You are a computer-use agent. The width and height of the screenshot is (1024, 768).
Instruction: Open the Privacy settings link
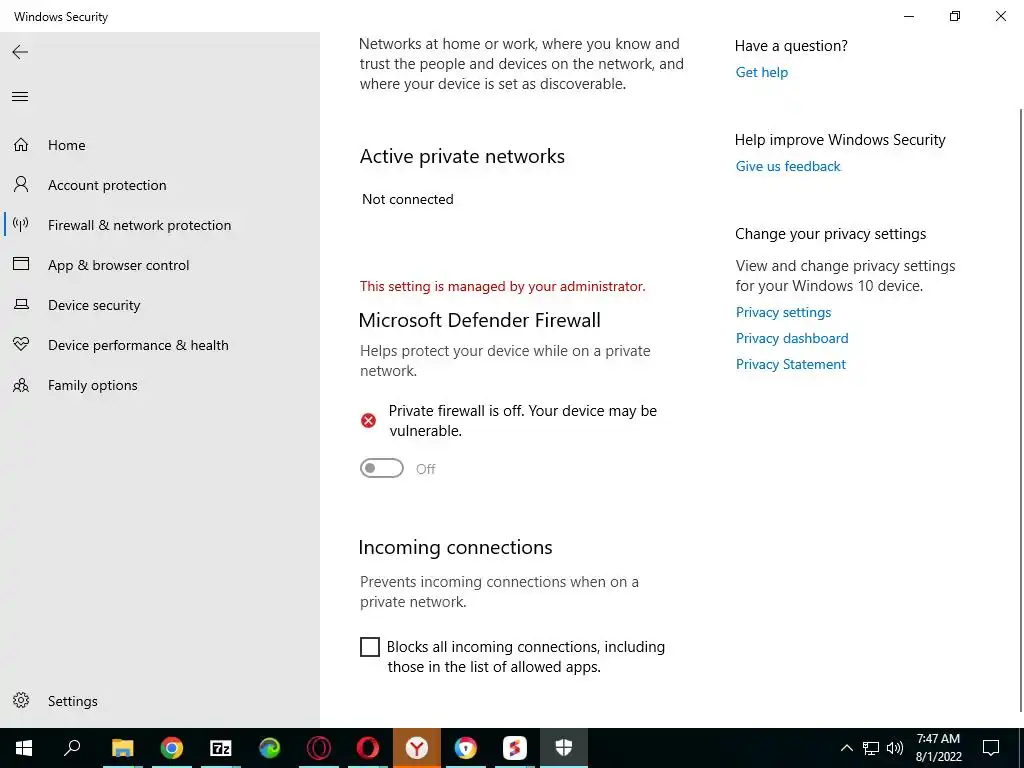click(784, 312)
